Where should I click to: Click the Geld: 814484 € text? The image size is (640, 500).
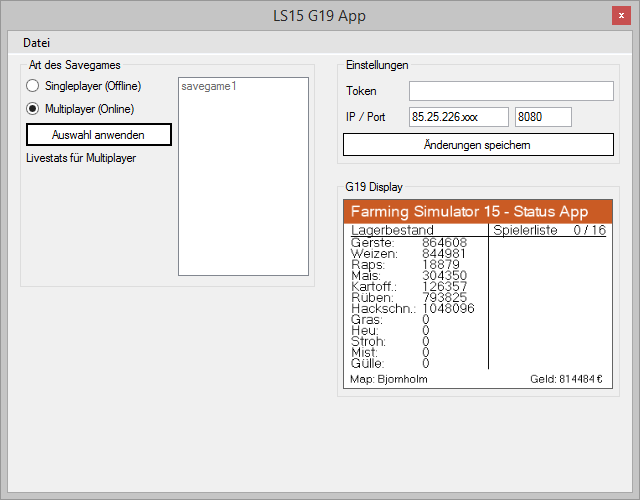(566, 379)
